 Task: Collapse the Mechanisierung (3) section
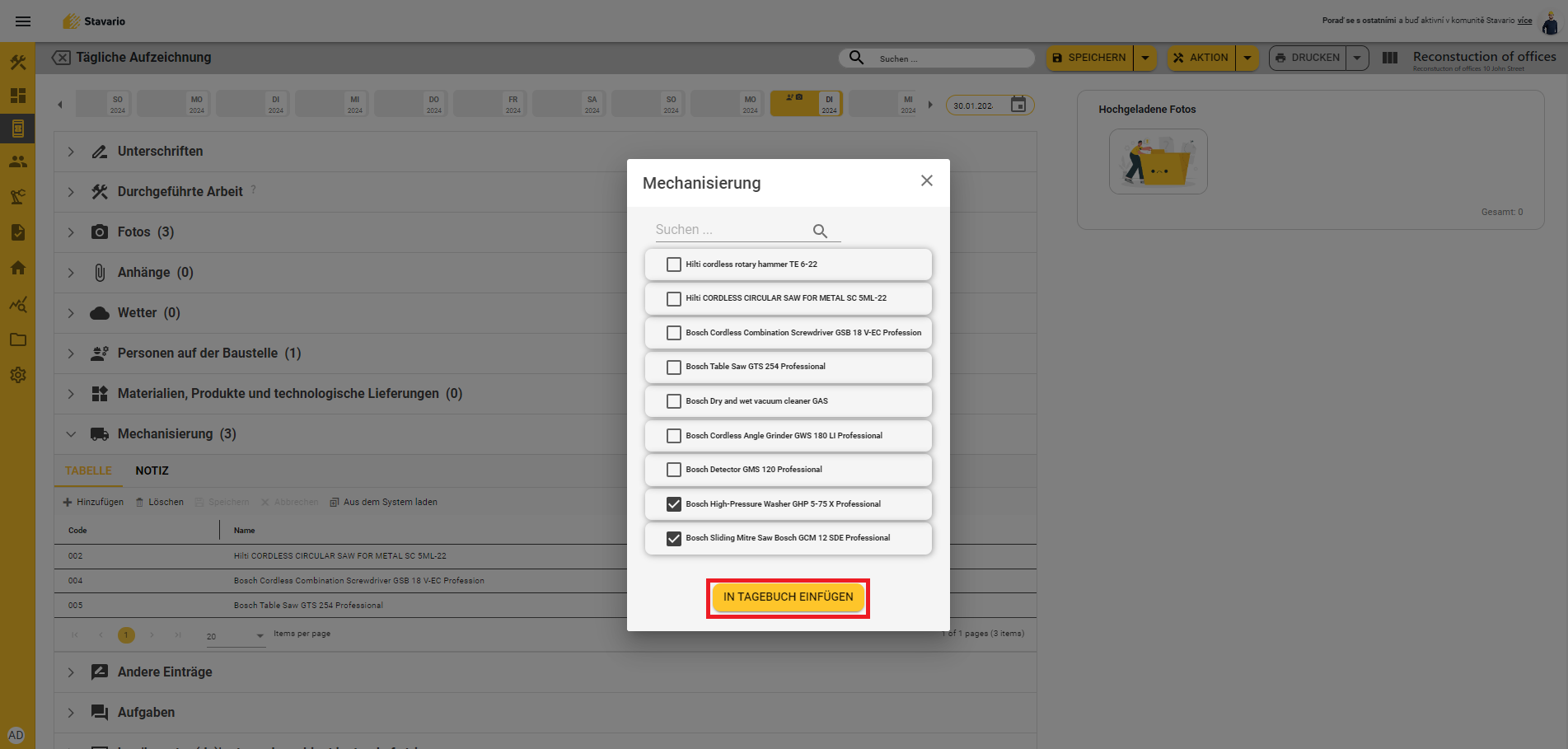[71, 434]
